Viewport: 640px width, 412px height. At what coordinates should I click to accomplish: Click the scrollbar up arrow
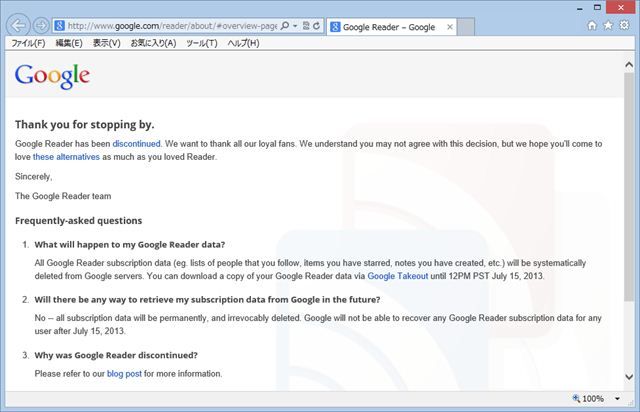point(629,65)
